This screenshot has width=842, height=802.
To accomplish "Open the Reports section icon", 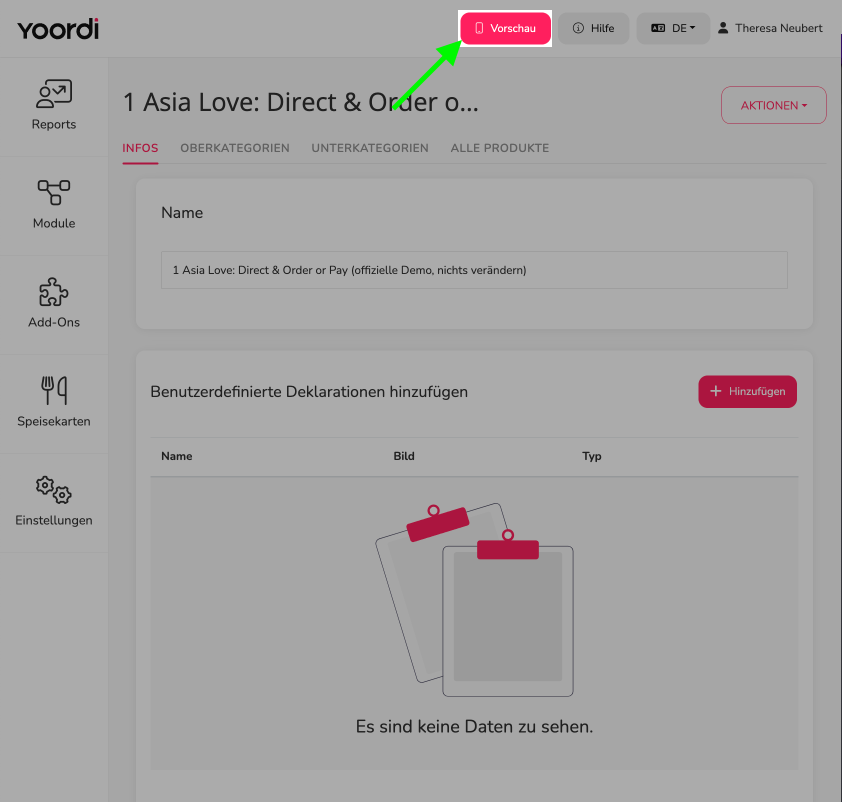I will [x=54, y=93].
